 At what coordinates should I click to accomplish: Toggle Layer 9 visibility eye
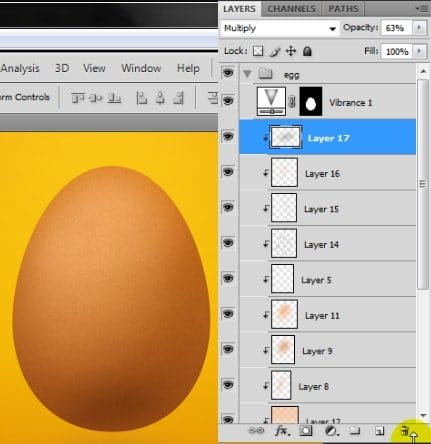(x=228, y=349)
